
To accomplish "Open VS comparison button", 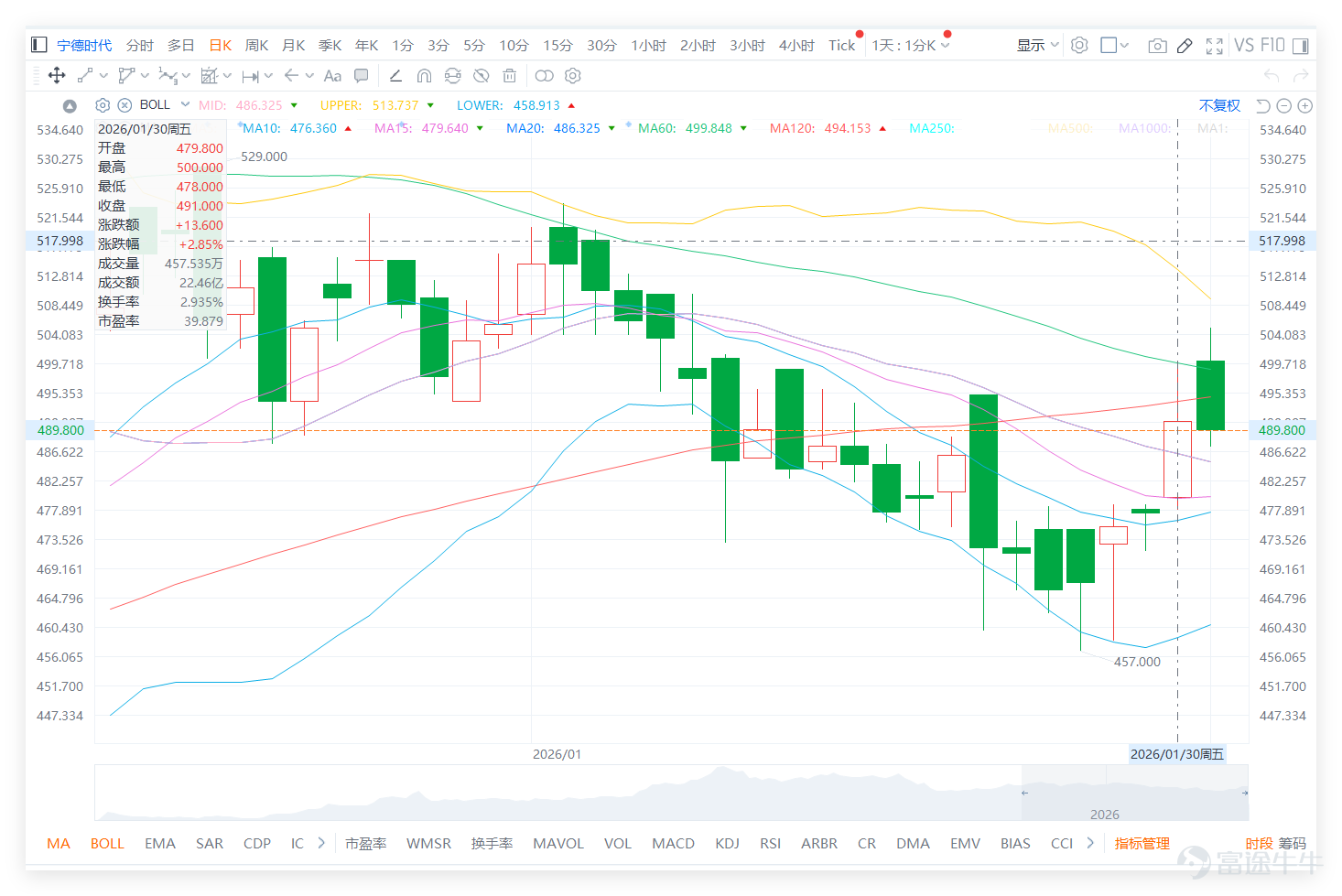I will point(1244,45).
